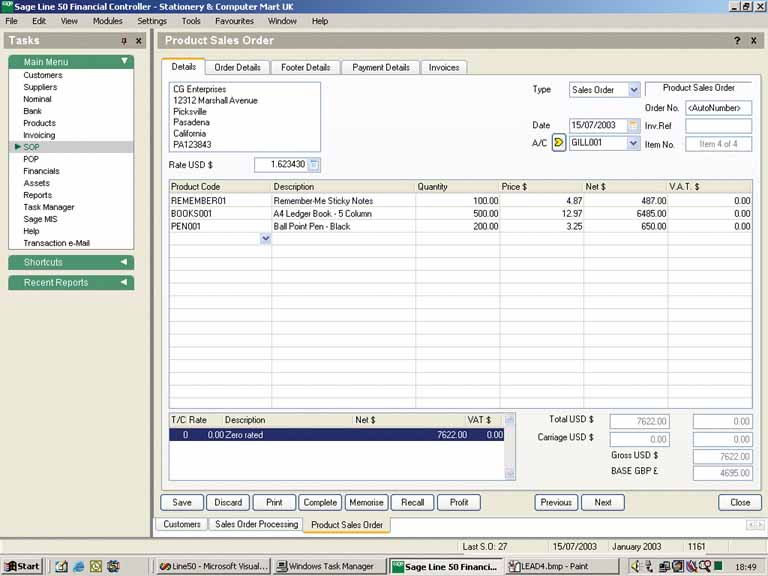The height and width of the screenshot is (576, 768).
Task: Open the A/C GILL001 dropdown arrow
Action: pyautogui.click(x=633, y=143)
